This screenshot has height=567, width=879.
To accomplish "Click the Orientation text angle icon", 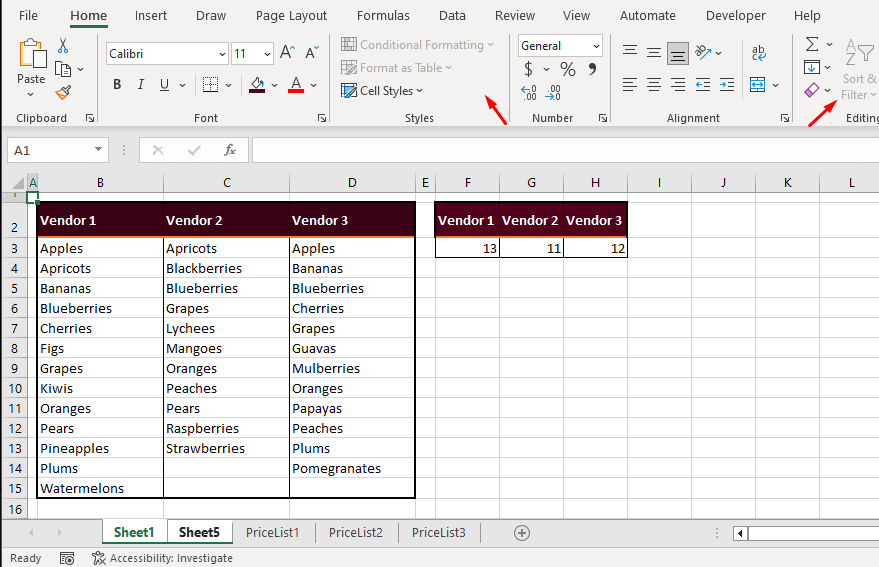I will pos(703,53).
